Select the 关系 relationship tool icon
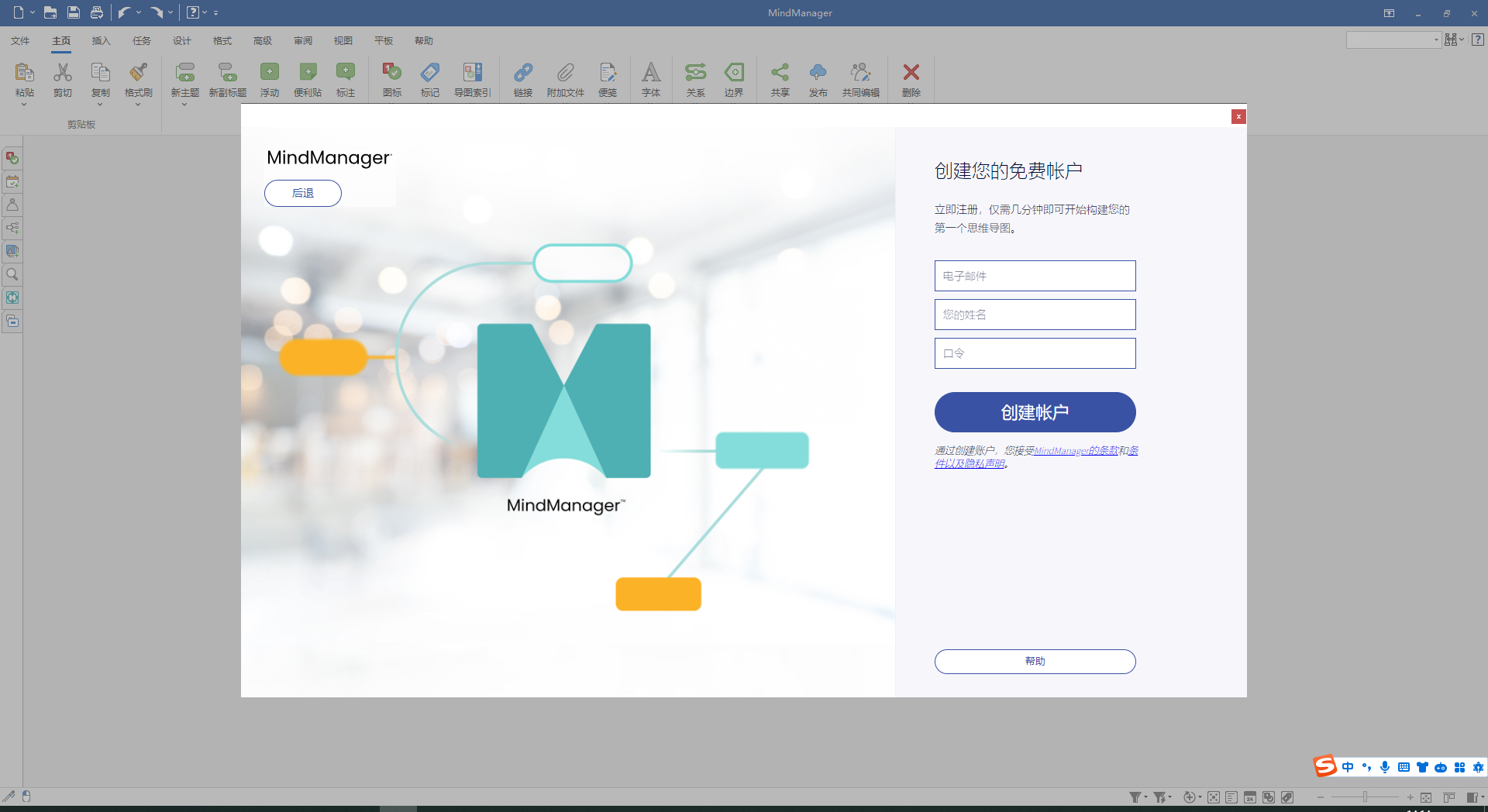The width and height of the screenshot is (1488, 812). click(x=695, y=74)
